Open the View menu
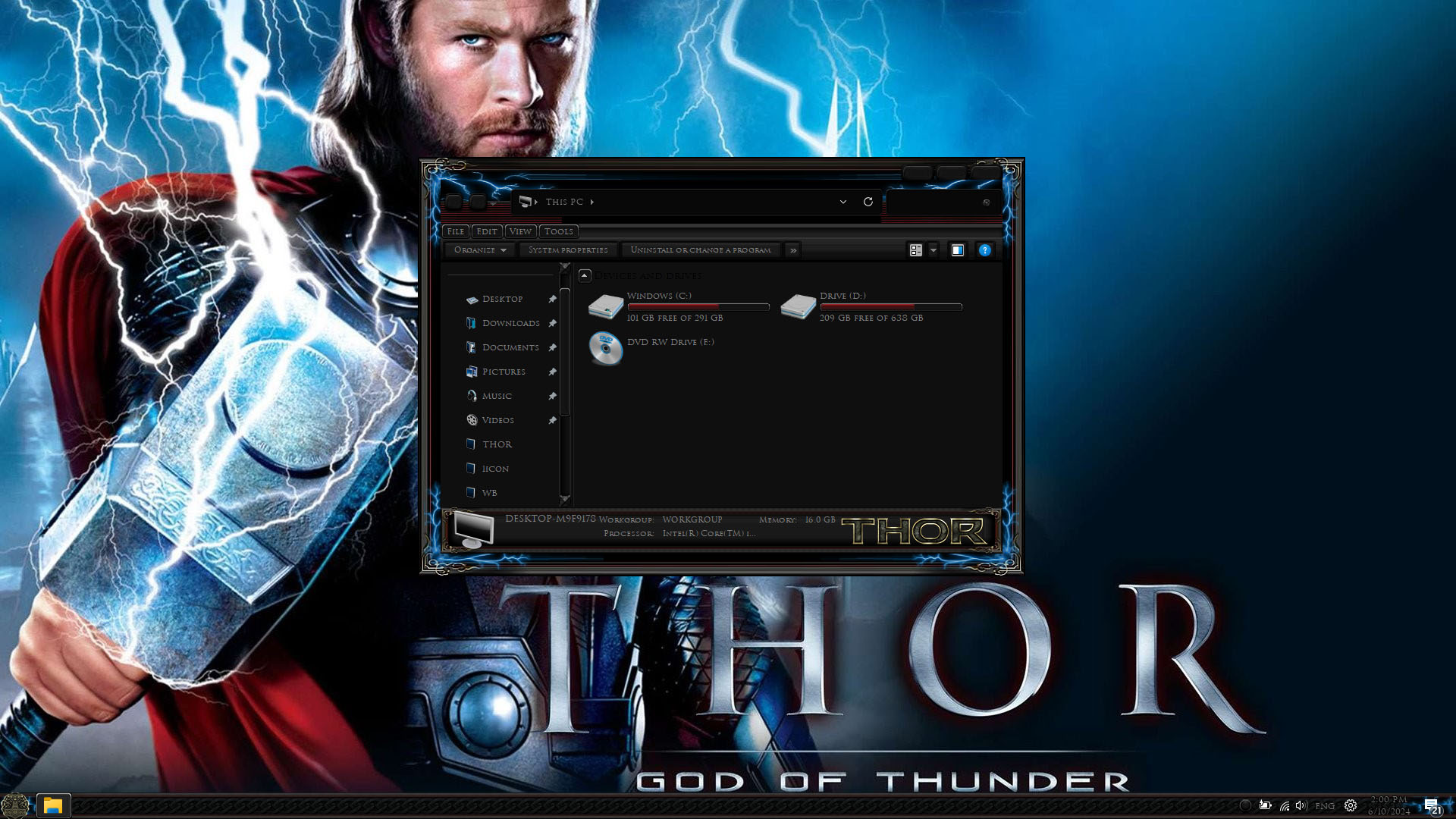 point(520,231)
